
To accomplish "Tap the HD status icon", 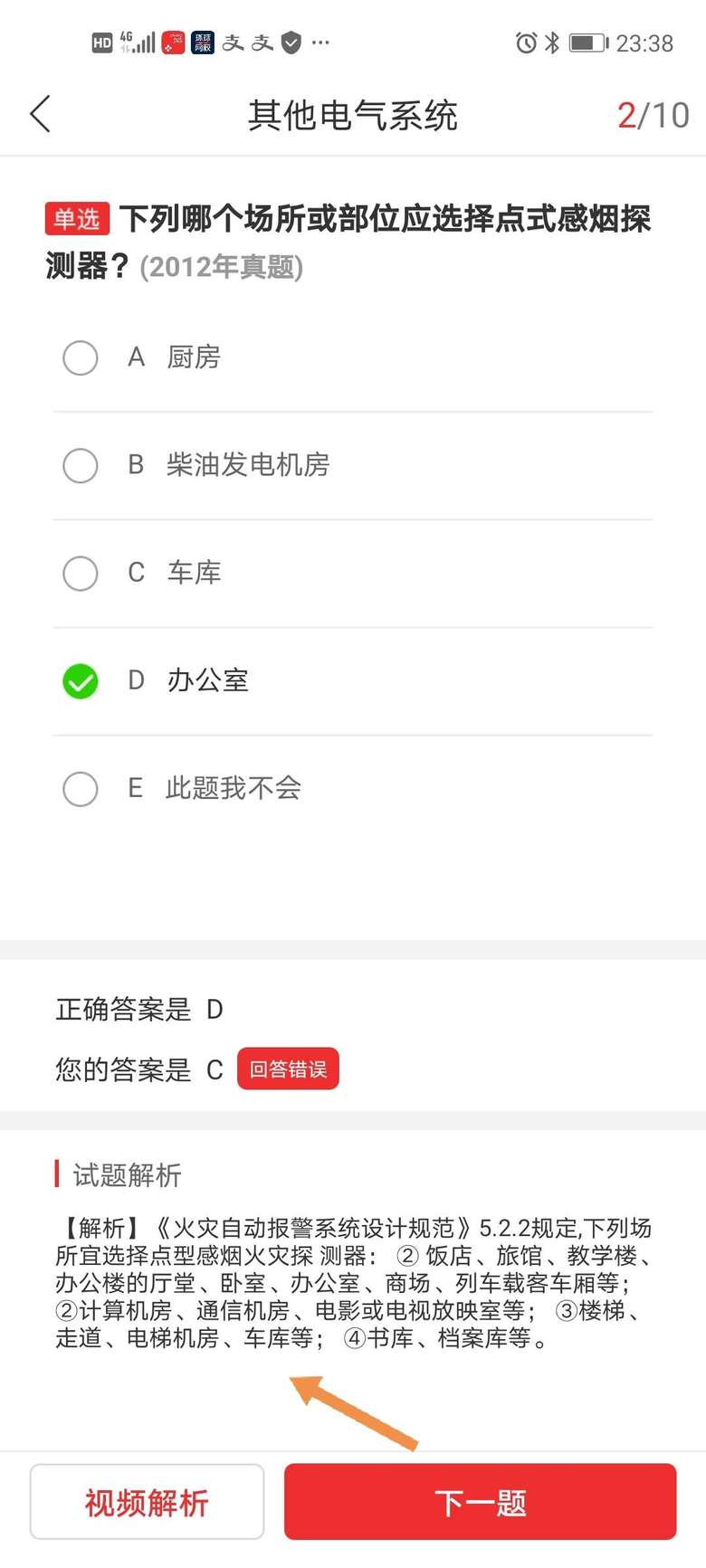I will (x=102, y=43).
